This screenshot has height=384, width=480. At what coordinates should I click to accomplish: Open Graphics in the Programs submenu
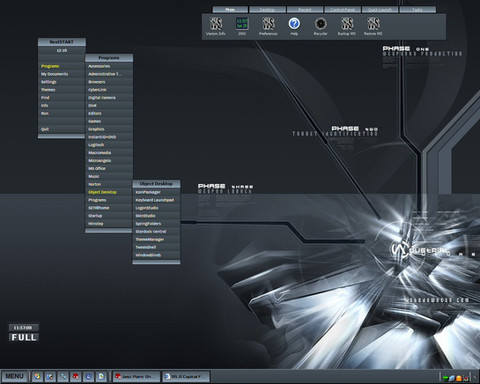(x=109, y=129)
